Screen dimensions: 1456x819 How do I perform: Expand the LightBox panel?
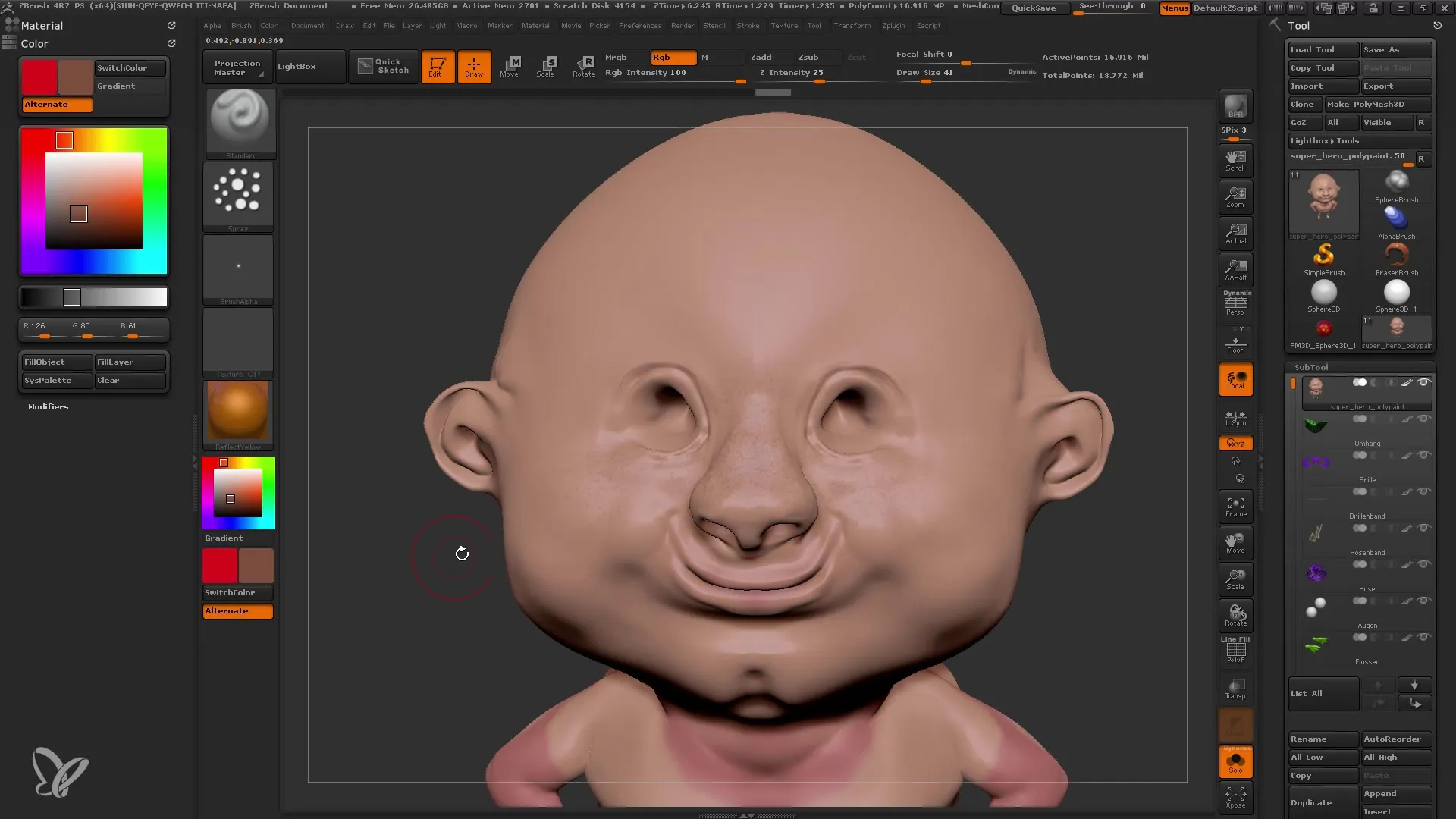coord(296,65)
